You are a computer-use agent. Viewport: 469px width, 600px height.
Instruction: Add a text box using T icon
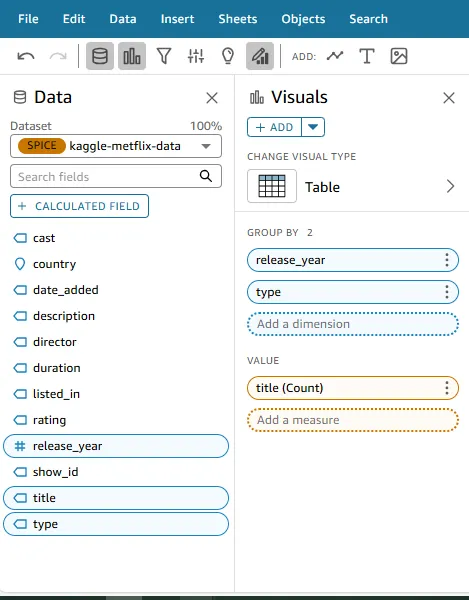click(x=366, y=56)
